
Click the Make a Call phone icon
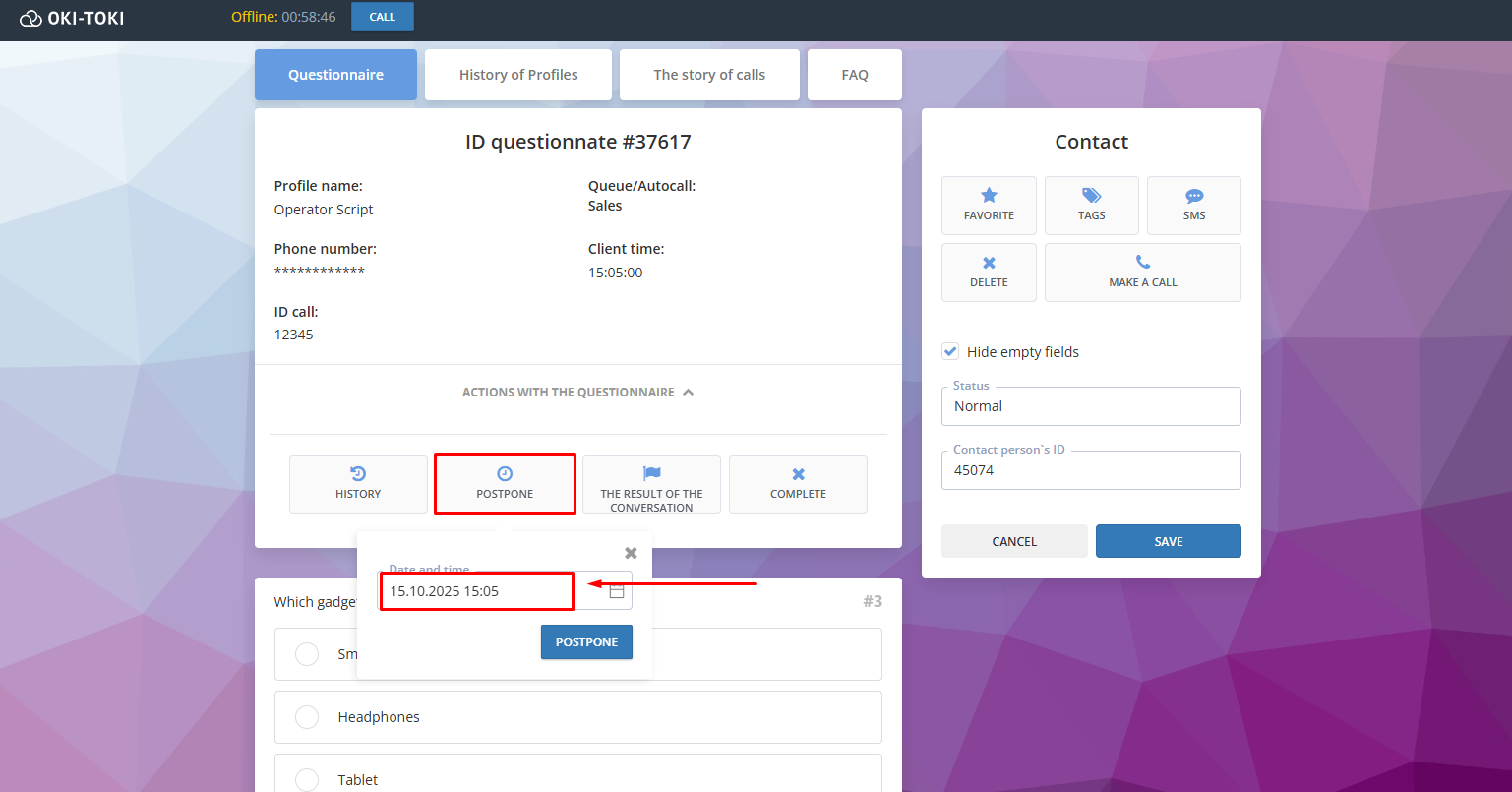pos(1142,263)
